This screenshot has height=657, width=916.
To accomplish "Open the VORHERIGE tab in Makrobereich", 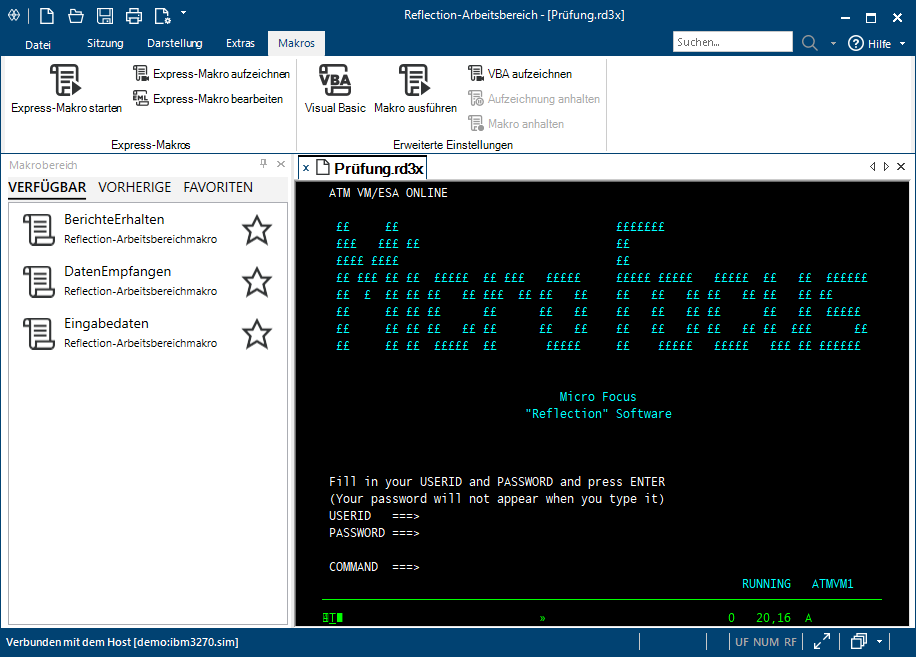I will coord(134,187).
